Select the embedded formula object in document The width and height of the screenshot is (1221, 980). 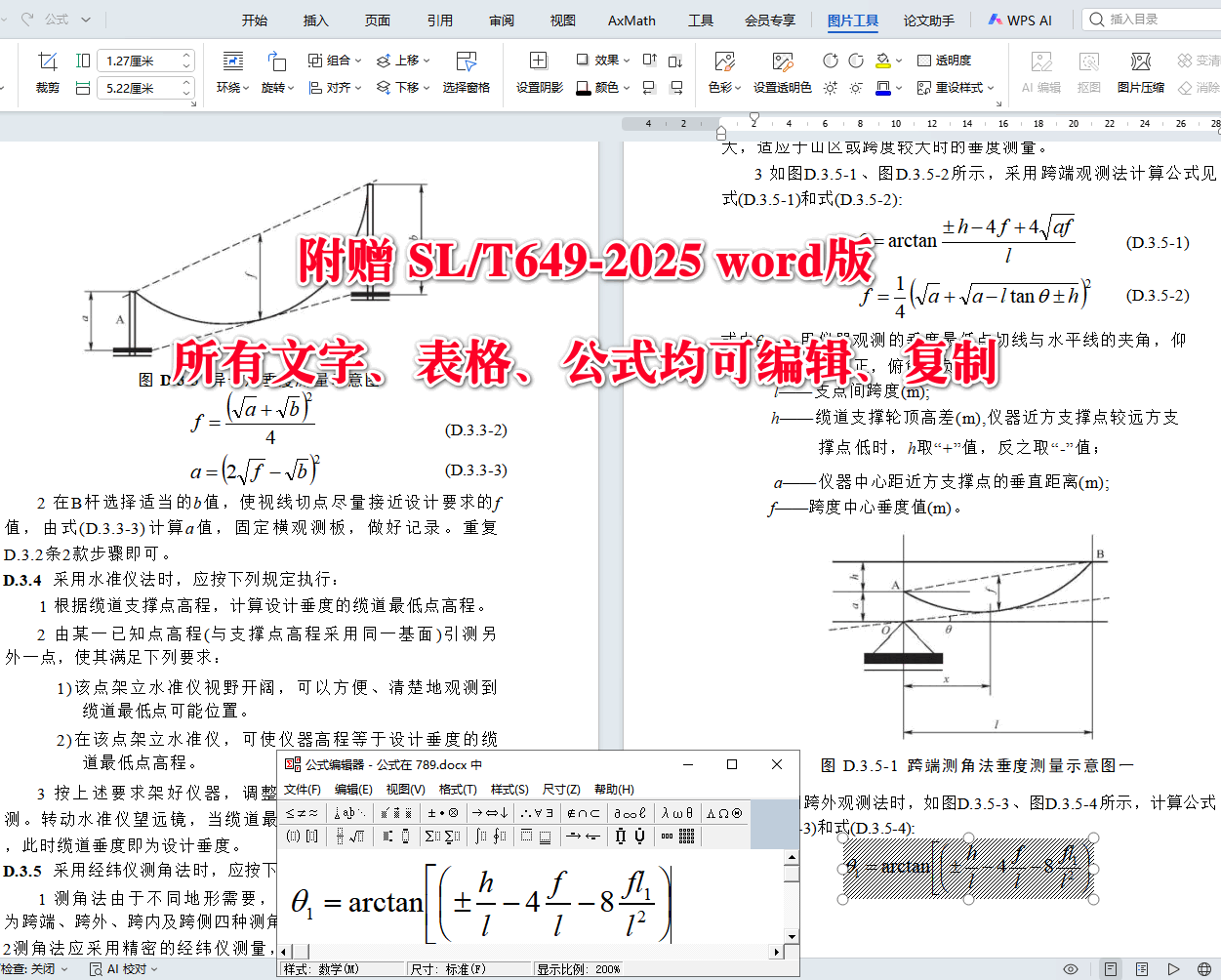968,868
